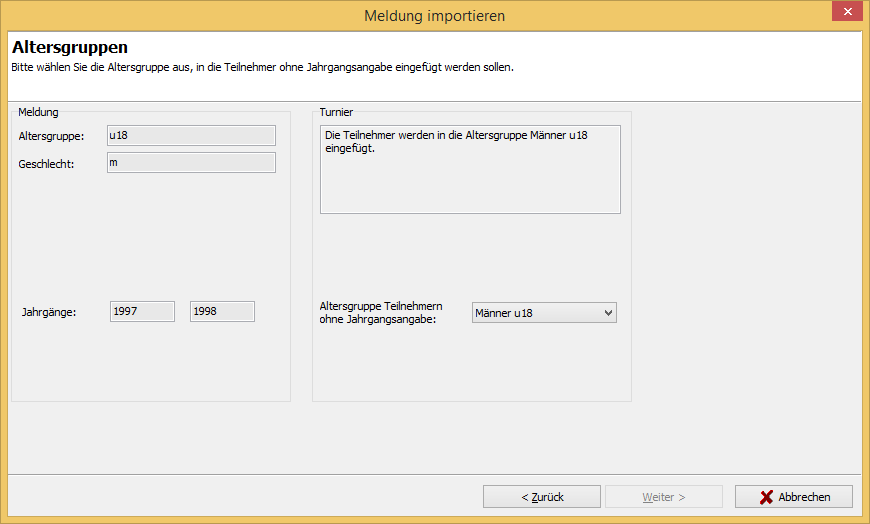The height and width of the screenshot is (524, 870).
Task: Click the Jahrgänge label
Action: (49, 312)
